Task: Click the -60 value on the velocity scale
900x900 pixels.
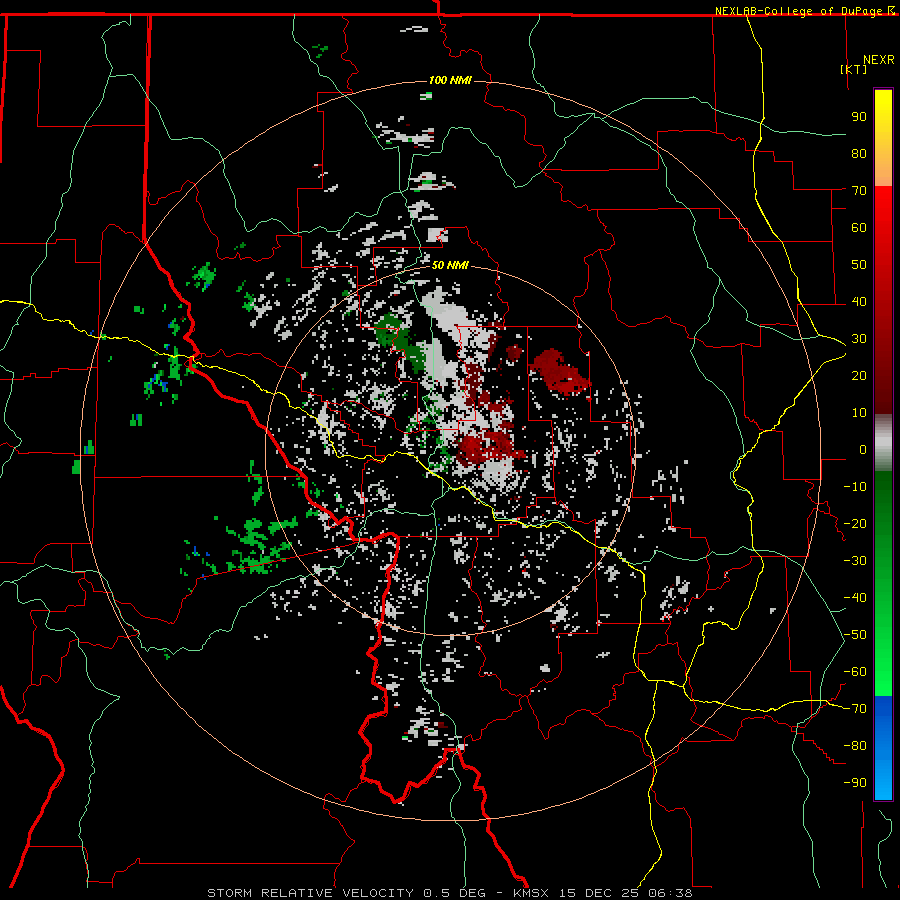Action: click(x=855, y=672)
